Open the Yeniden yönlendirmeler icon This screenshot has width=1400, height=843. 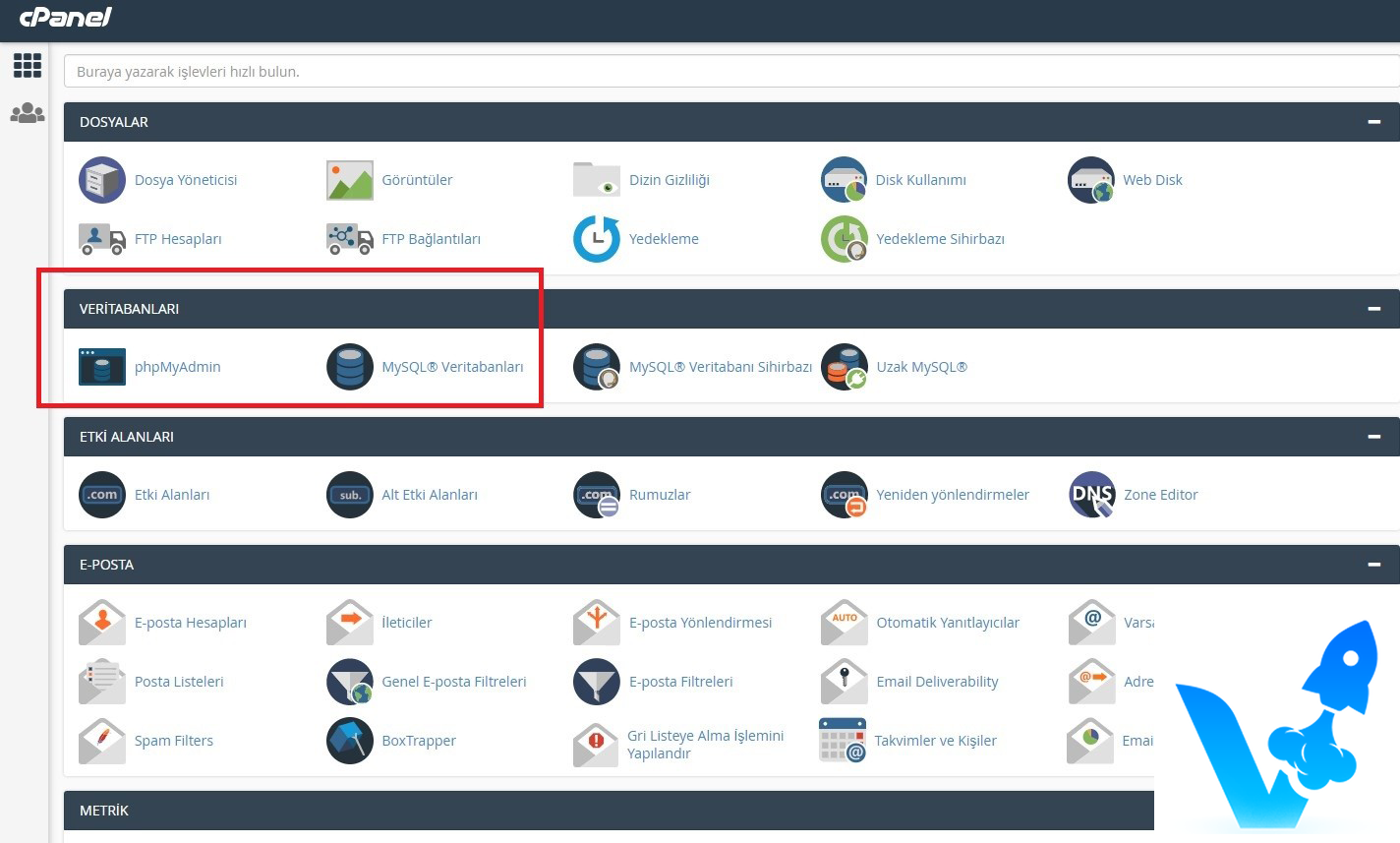coord(845,495)
